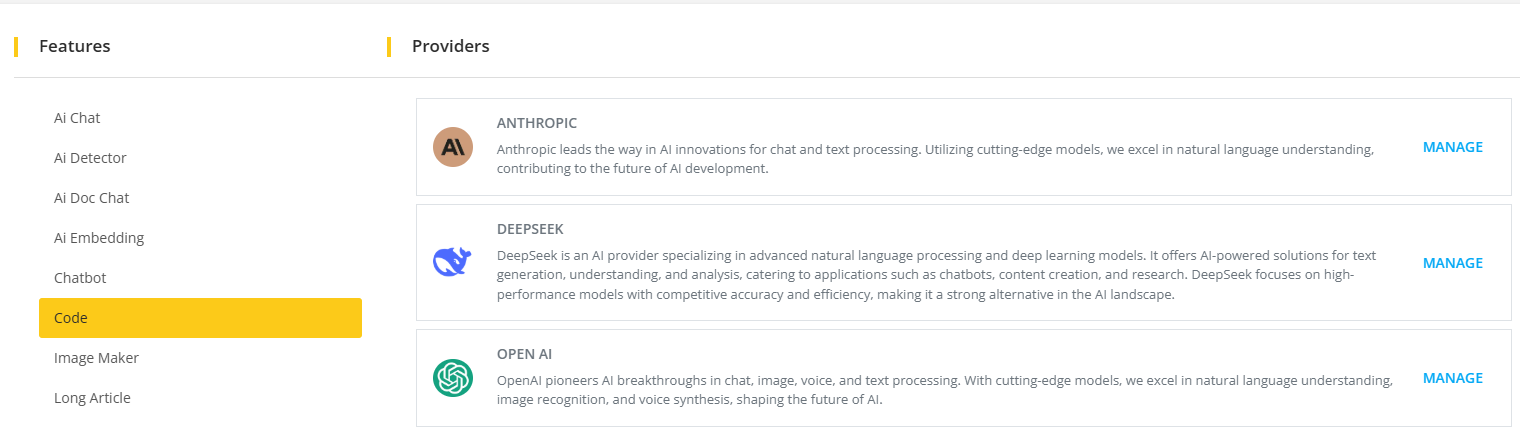Click the Providers section heading
This screenshot has height=429, width=1520.
point(450,46)
